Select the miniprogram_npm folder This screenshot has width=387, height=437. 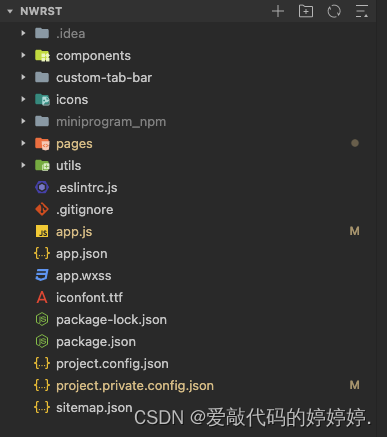point(188,121)
